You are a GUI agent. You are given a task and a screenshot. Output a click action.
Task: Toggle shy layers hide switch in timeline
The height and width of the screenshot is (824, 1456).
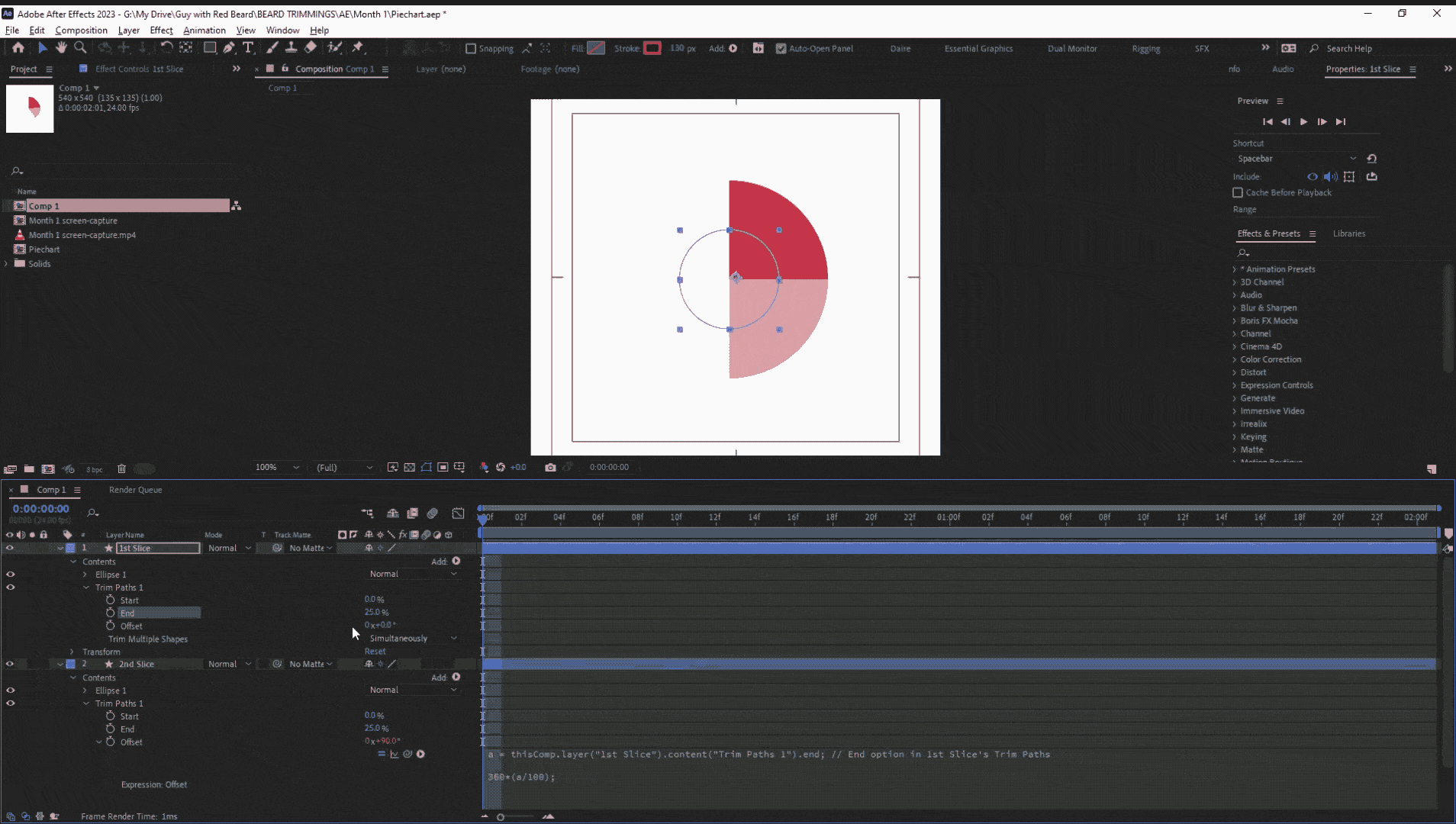393,513
